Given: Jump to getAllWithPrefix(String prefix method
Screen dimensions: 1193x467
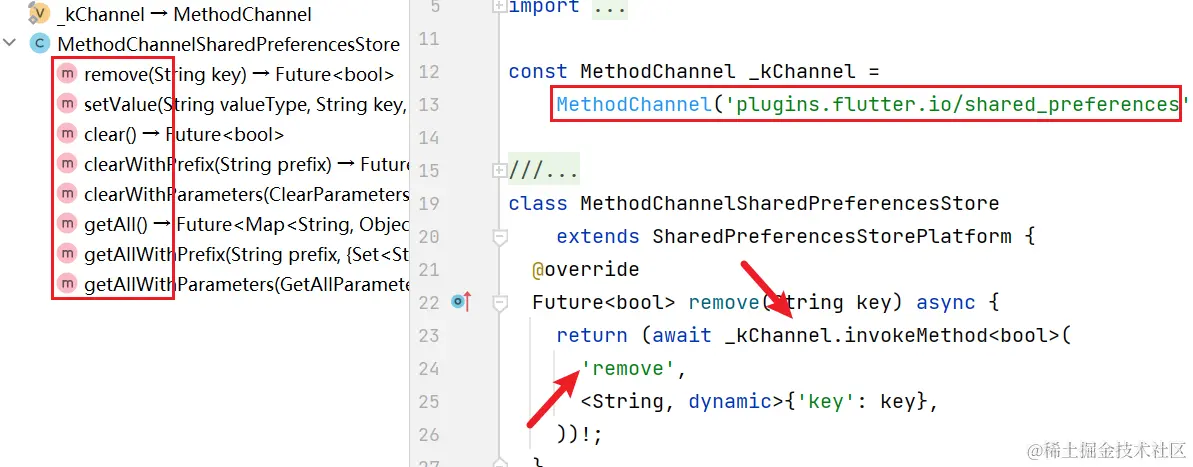Looking at the screenshot, I should coord(247,254).
